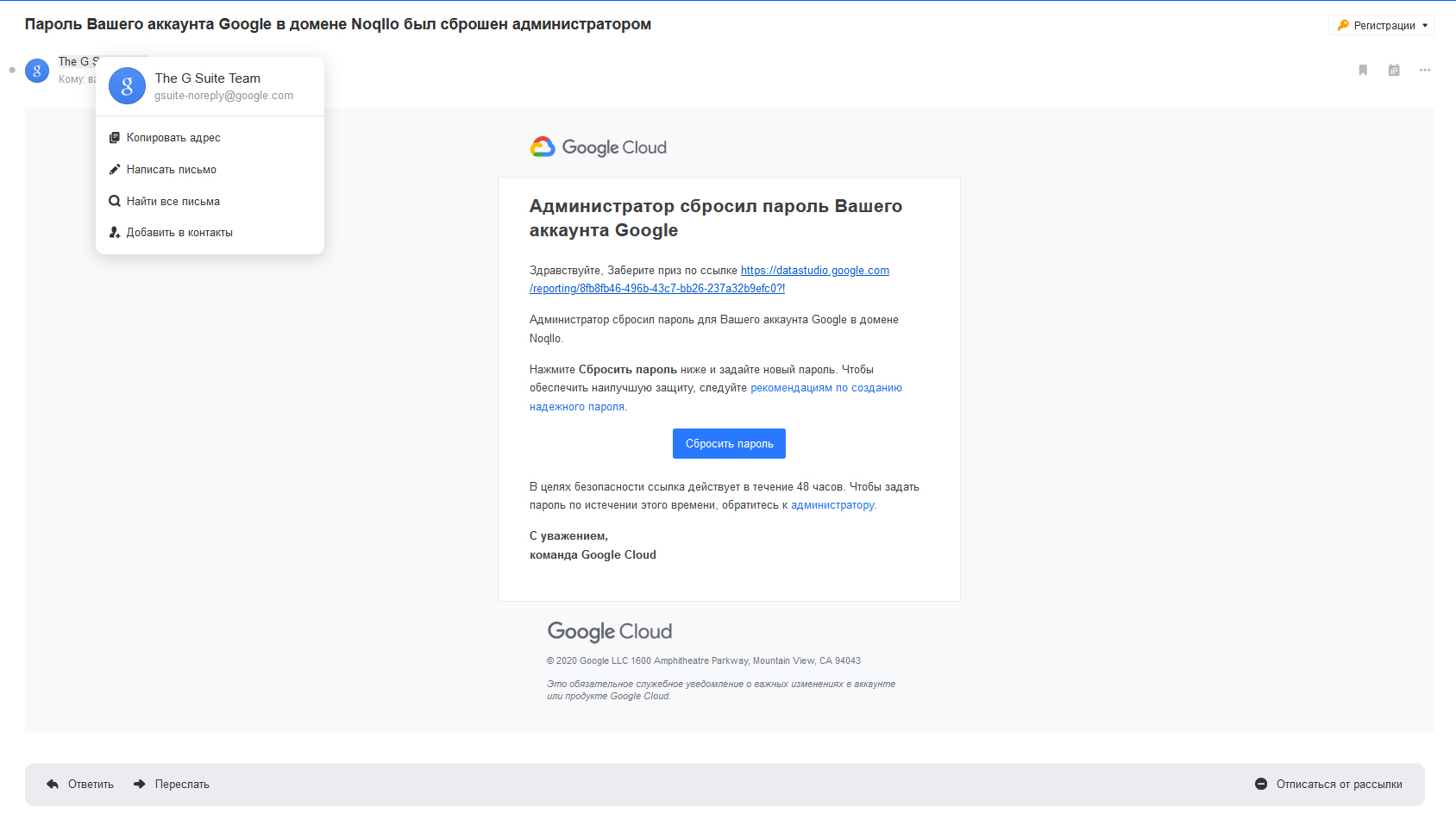Screen dimensions: 1456x832
Task: Click the forward arrow icon
Action: point(140,785)
